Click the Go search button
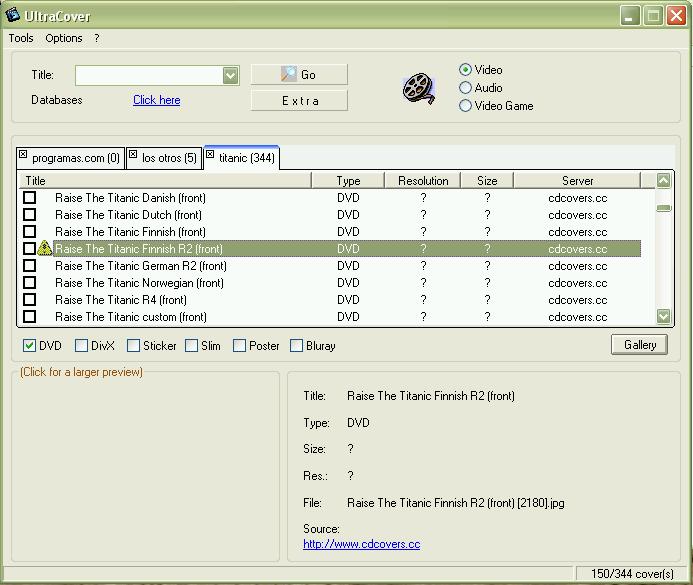Viewport: 693px width, 585px height. coord(299,75)
